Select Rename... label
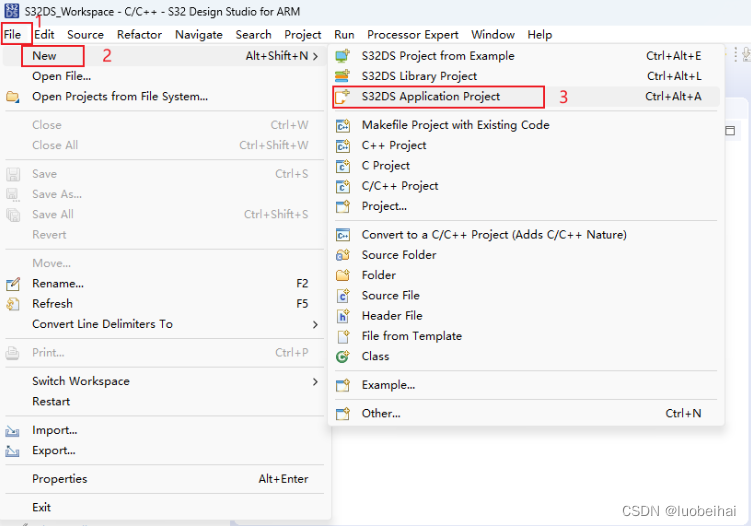This screenshot has width=751, height=526. click(x=57, y=284)
